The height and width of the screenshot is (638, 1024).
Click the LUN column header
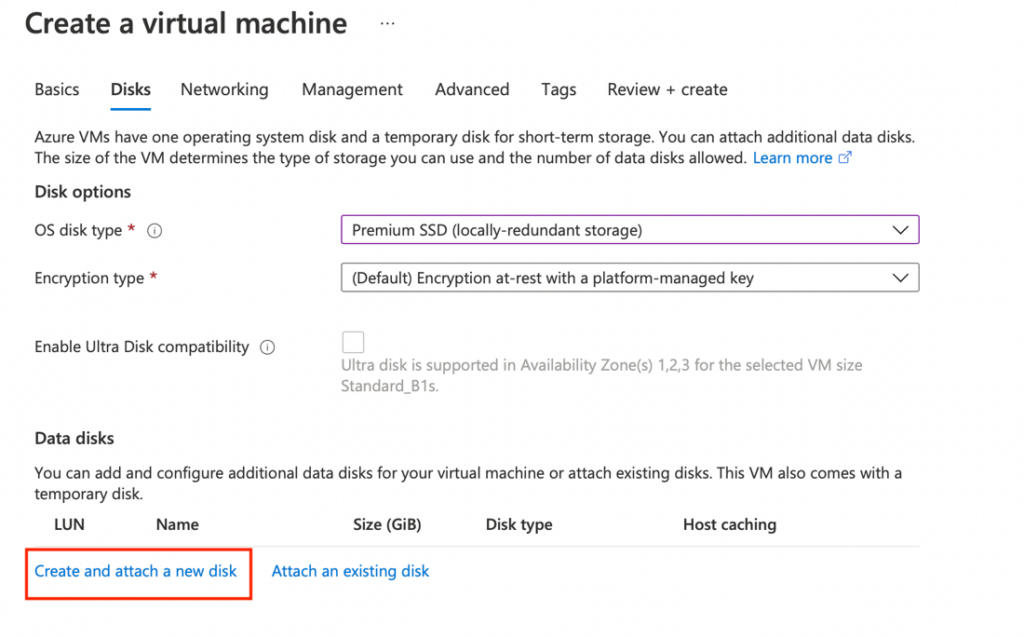pyautogui.click(x=69, y=524)
